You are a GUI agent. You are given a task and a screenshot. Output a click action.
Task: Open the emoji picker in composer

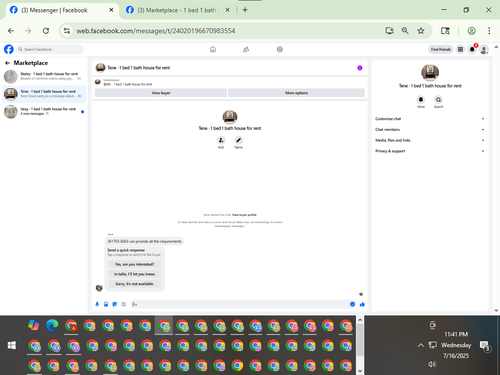tap(352, 304)
